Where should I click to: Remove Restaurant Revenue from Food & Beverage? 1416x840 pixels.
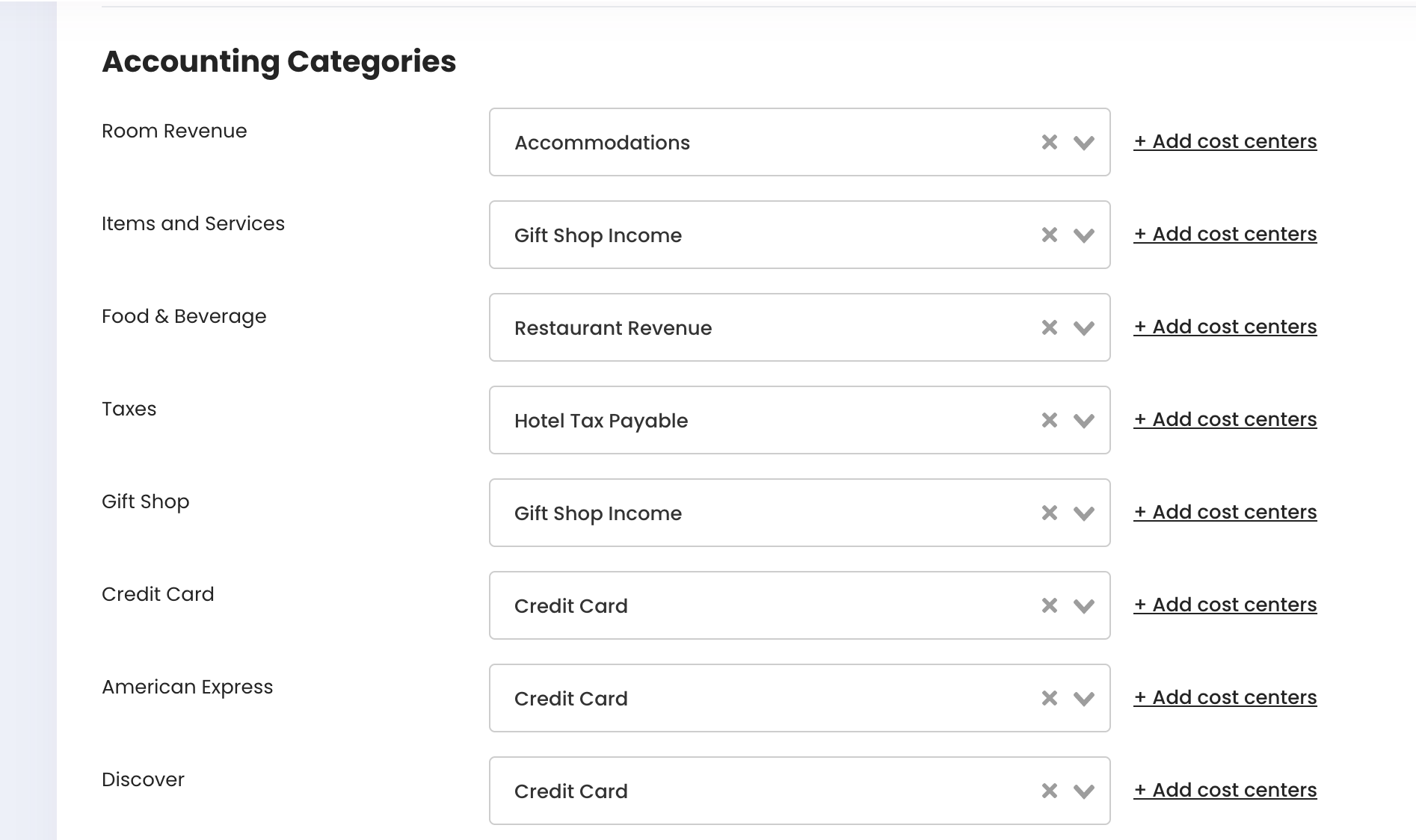tap(1049, 327)
